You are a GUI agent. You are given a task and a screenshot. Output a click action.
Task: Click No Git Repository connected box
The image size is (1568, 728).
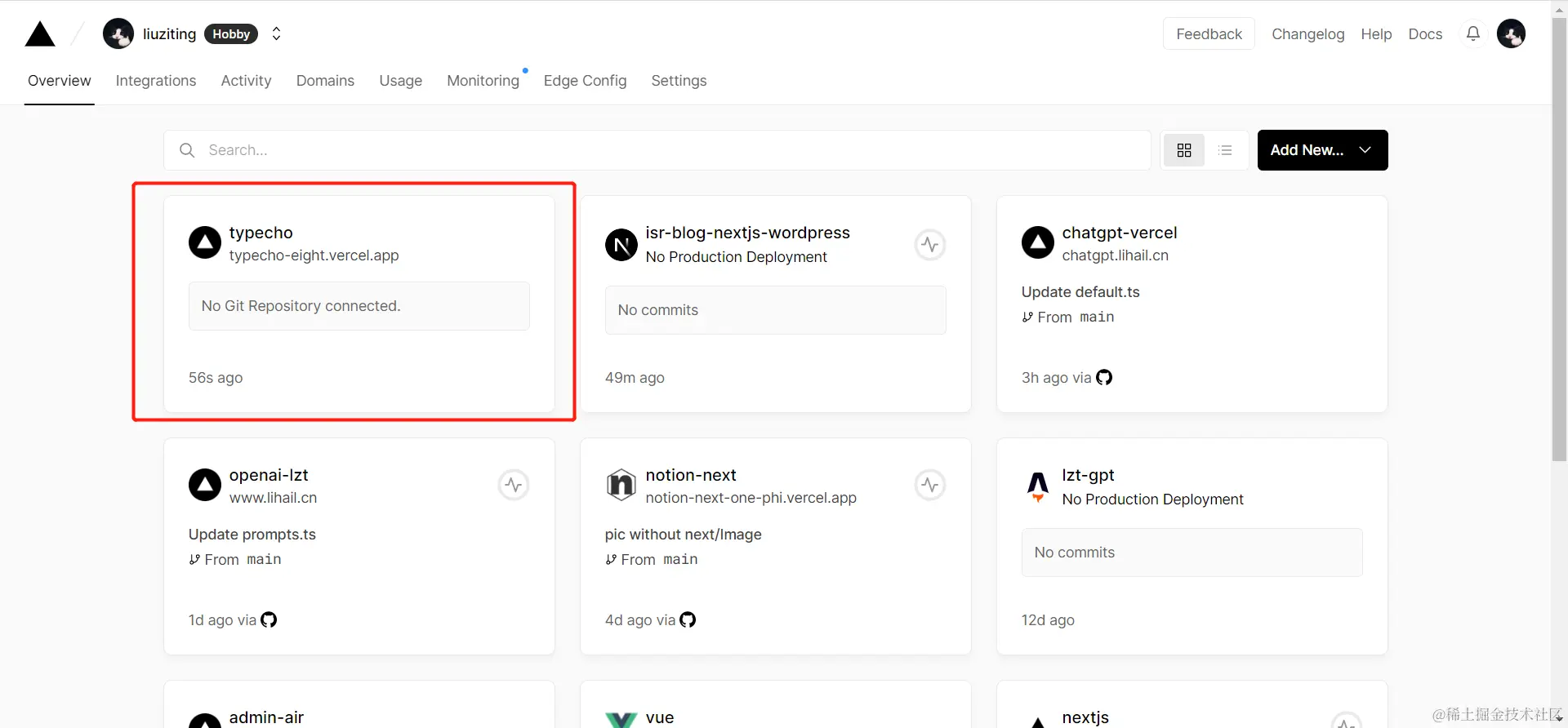pyautogui.click(x=359, y=306)
